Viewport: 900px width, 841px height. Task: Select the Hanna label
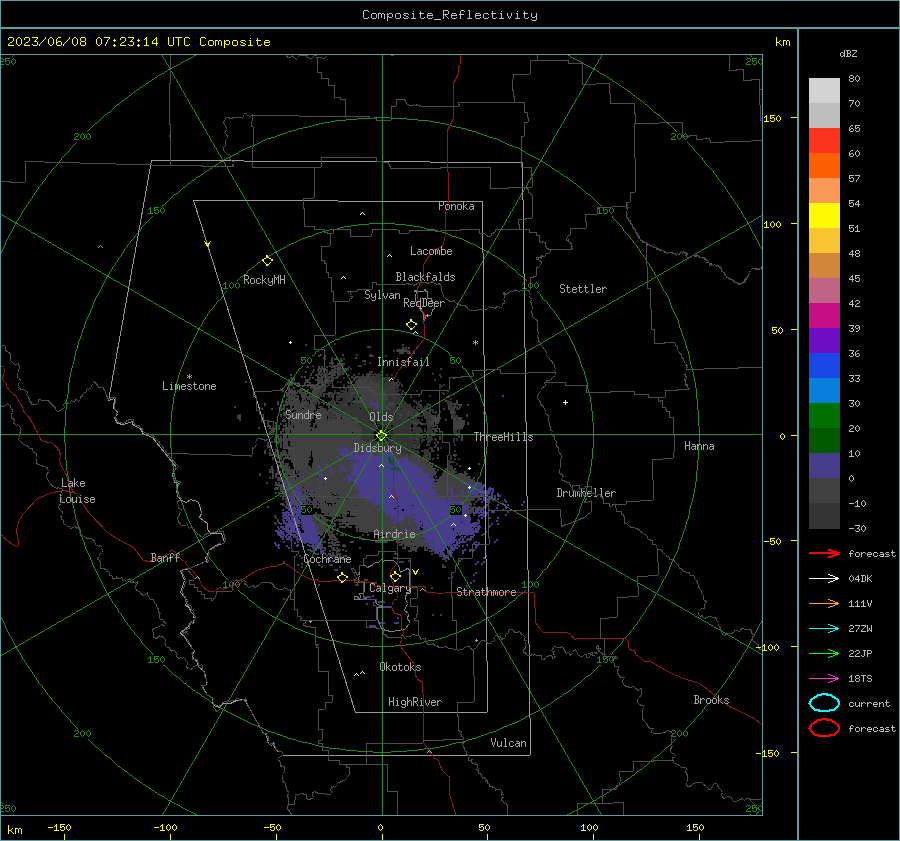pos(699,446)
